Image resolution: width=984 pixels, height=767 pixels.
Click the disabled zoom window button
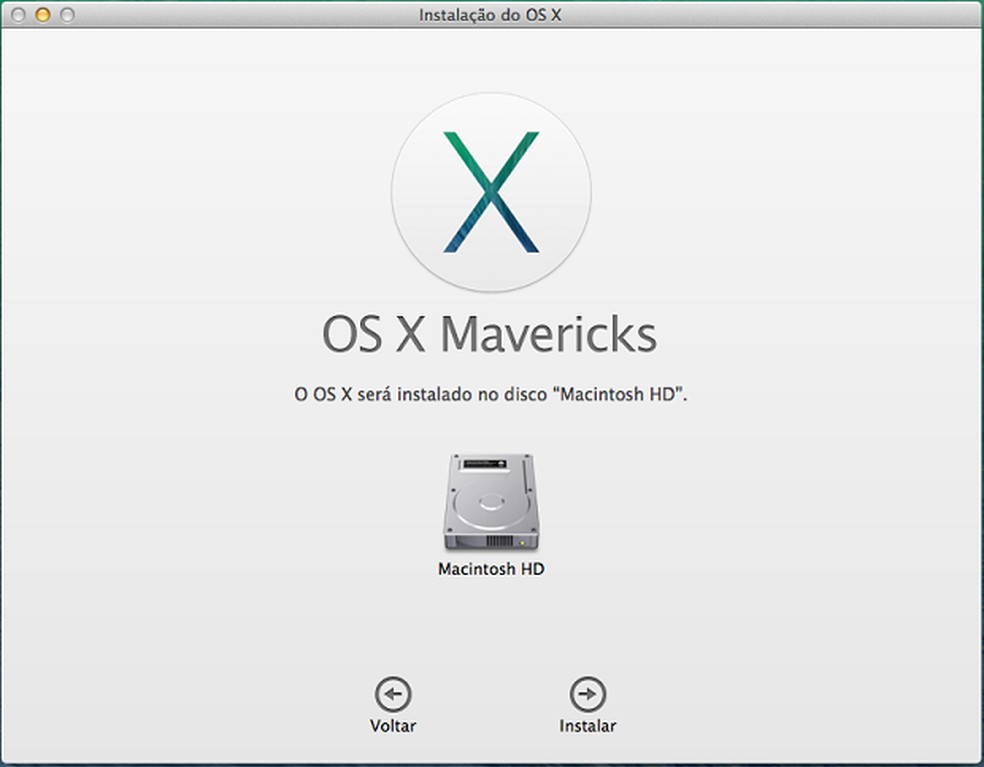pyautogui.click(x=67, y=15)
